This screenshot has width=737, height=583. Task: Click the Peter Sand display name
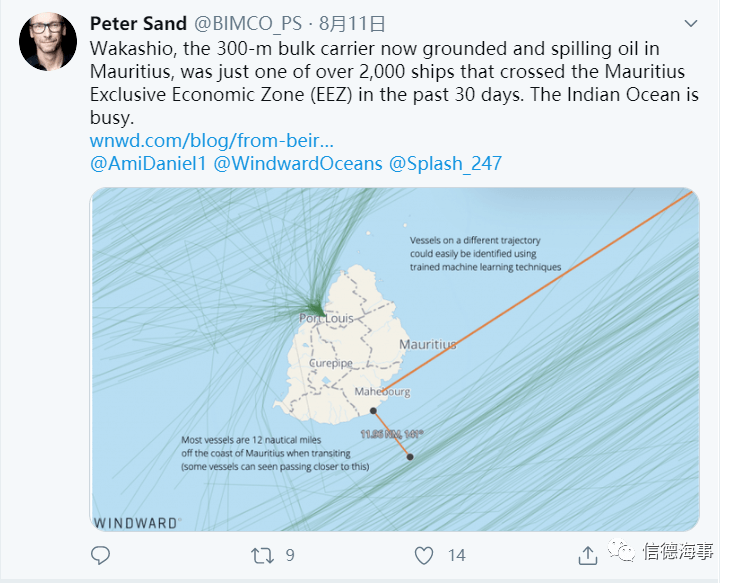138,24
